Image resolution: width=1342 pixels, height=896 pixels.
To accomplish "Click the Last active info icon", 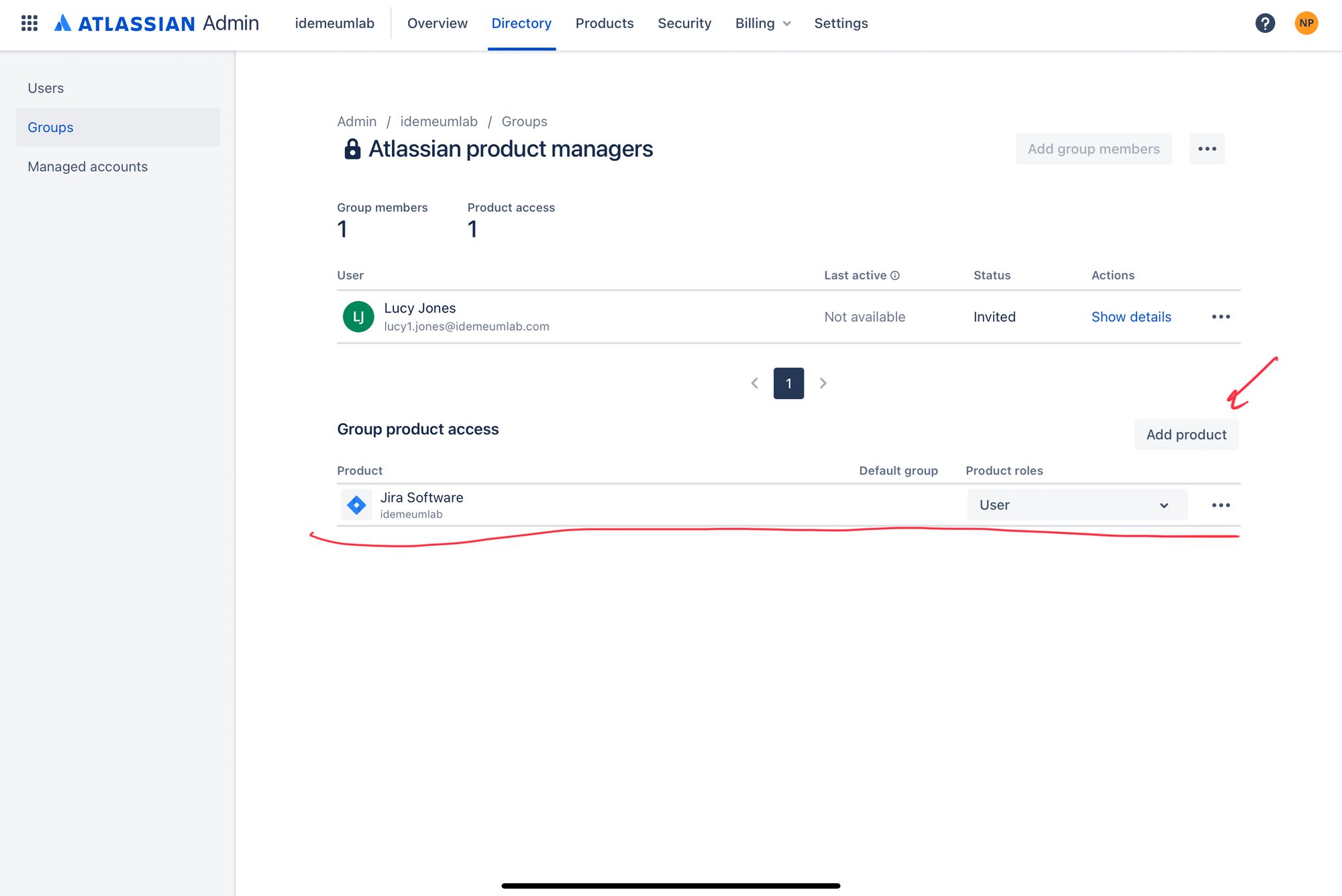I will 895,276.
